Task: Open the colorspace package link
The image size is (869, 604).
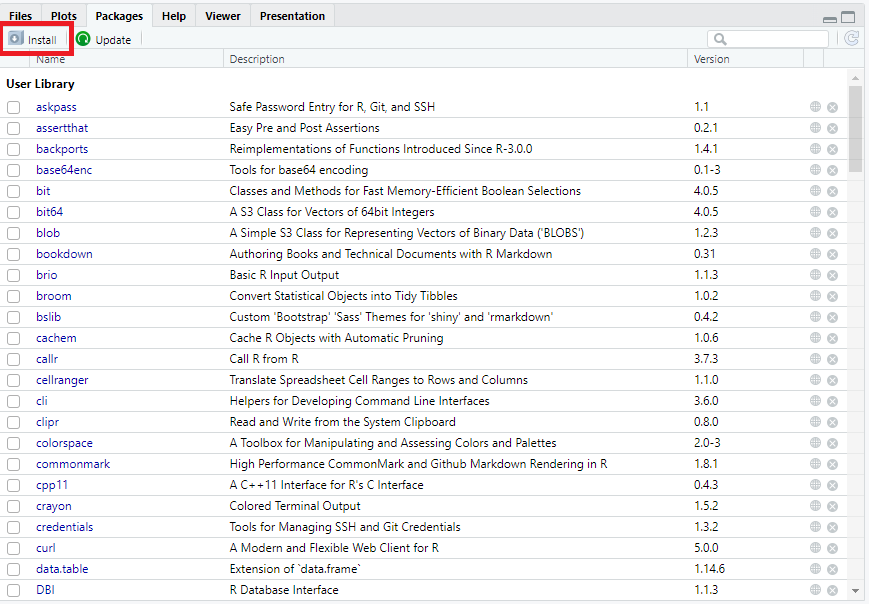Action: tap(66, 443)
